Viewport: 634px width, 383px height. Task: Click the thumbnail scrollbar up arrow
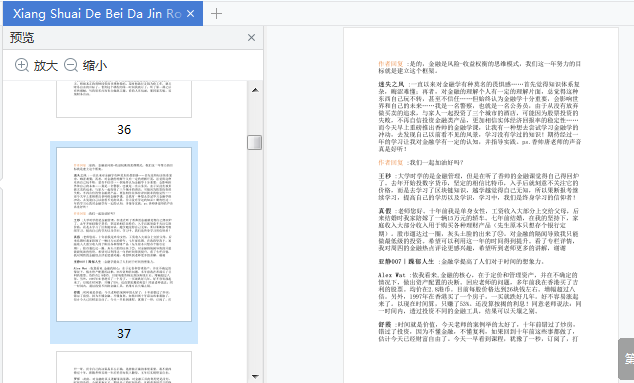coord(255,90)
